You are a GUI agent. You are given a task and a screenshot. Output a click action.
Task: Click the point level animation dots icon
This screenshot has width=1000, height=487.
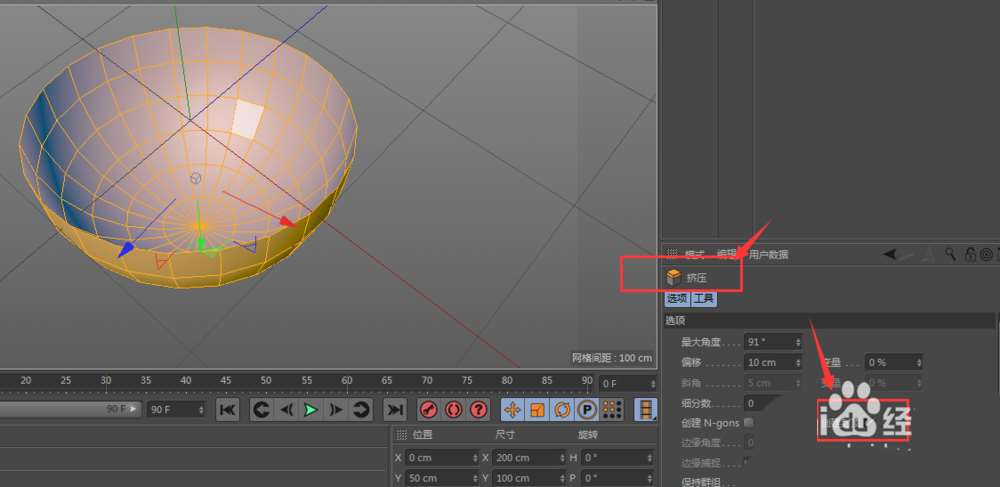pos(612,410)
